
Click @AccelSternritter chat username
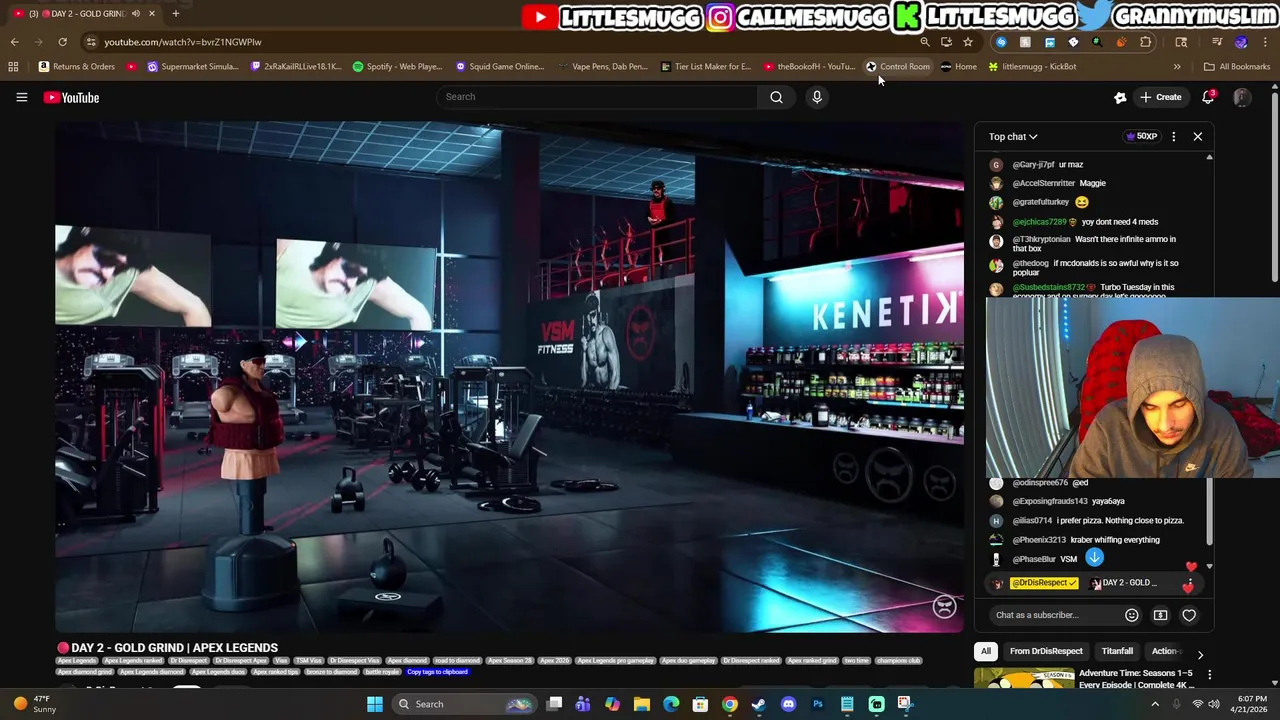pyautogui.click(x=1043, y=183)
